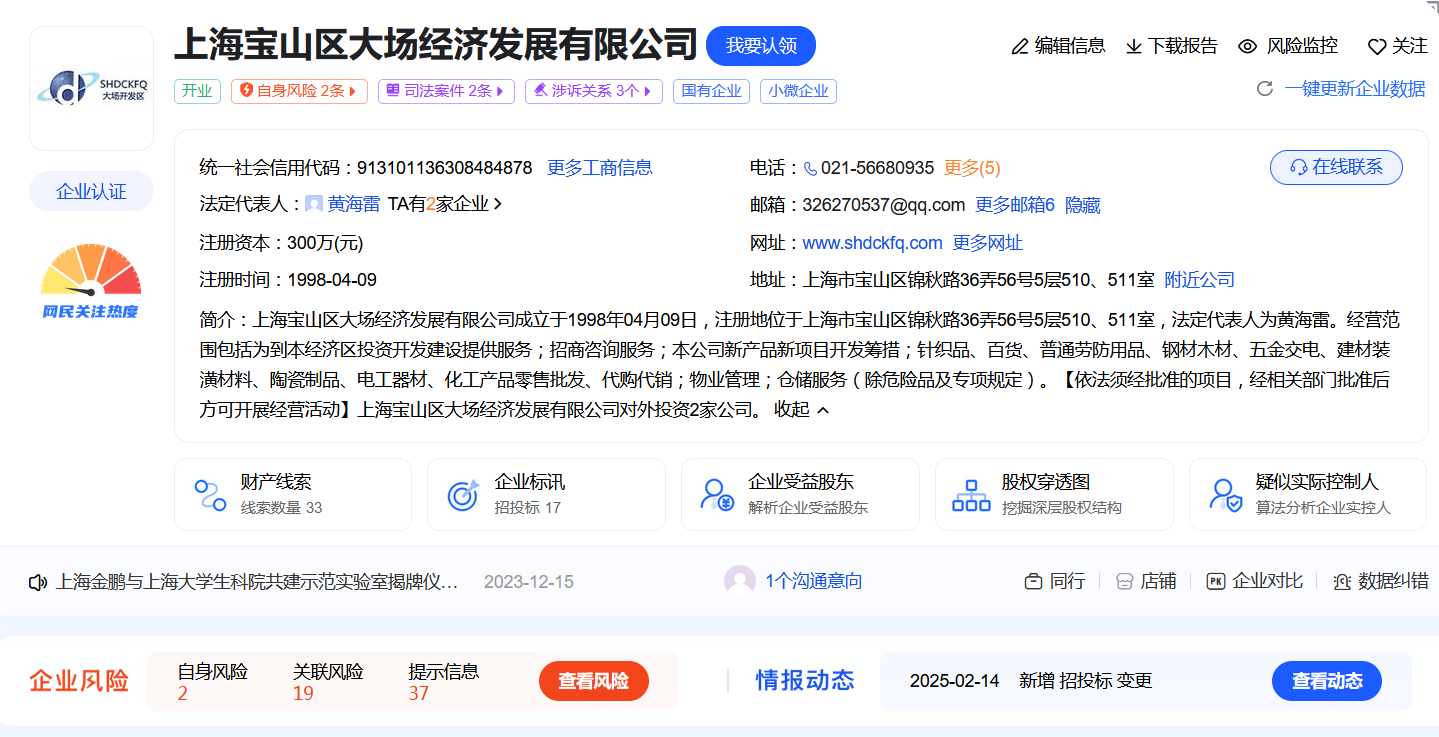This screenshot has width=1439, height=737.
Task: Expand the 自身风险 2条 tag
Action: (x=299, y=91)
